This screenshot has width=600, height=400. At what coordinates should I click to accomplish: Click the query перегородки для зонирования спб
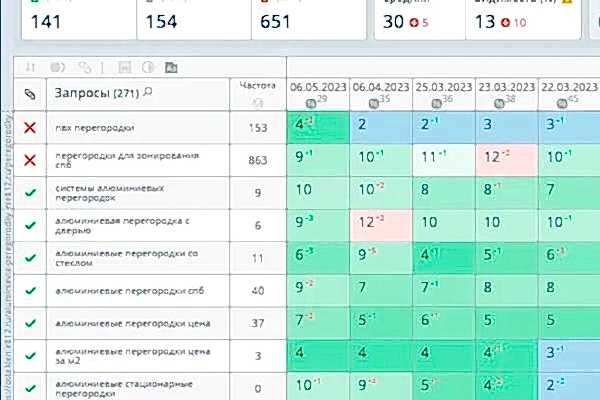tap(127, 160)
